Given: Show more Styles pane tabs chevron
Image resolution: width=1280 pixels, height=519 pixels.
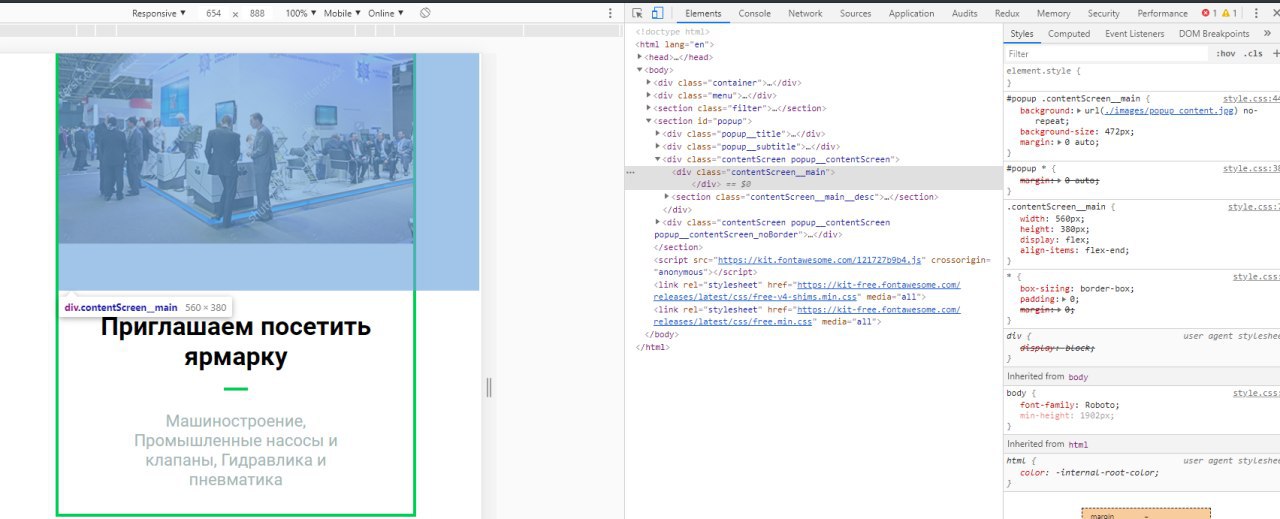Looking at the screenshot, I should 1267,33.
